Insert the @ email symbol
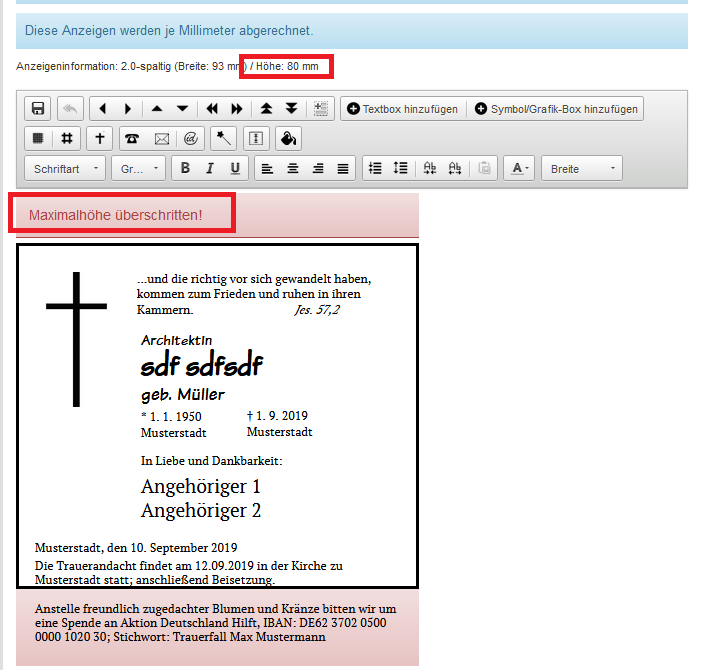The height and width of the screenshot is (670, 706). click(x=191, y=138)
